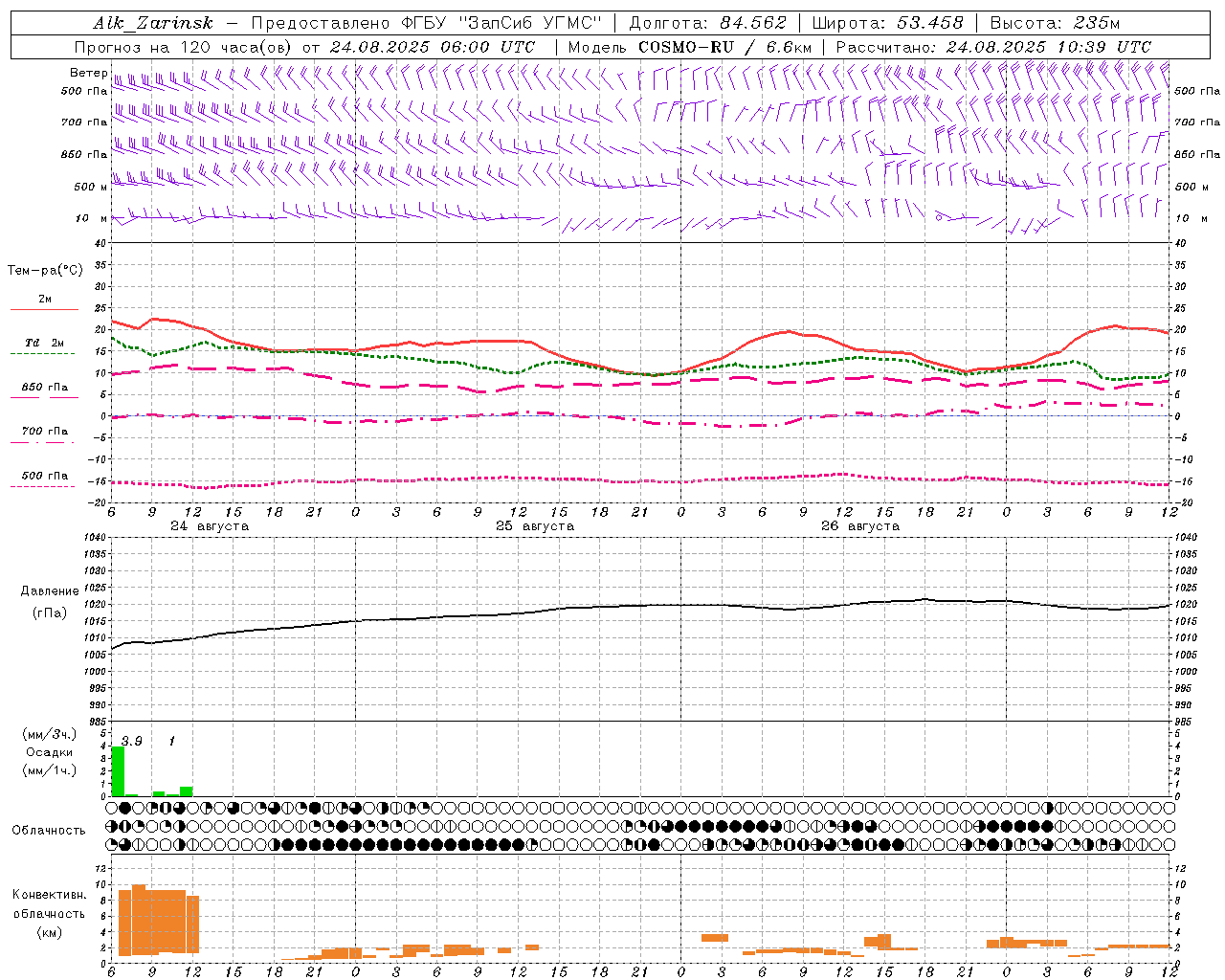The image size is (1225, 980).
Task: Click the 850 гПа temperature legend entry
Action: 45,388
